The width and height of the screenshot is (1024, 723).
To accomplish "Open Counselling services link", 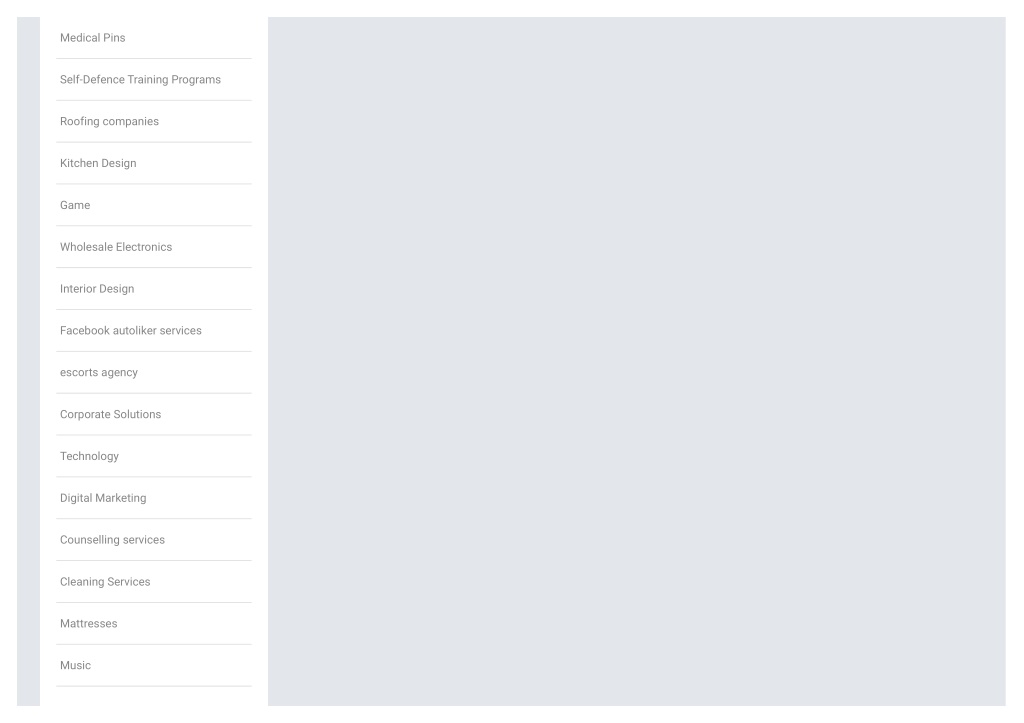I will [x=112, y=539].
